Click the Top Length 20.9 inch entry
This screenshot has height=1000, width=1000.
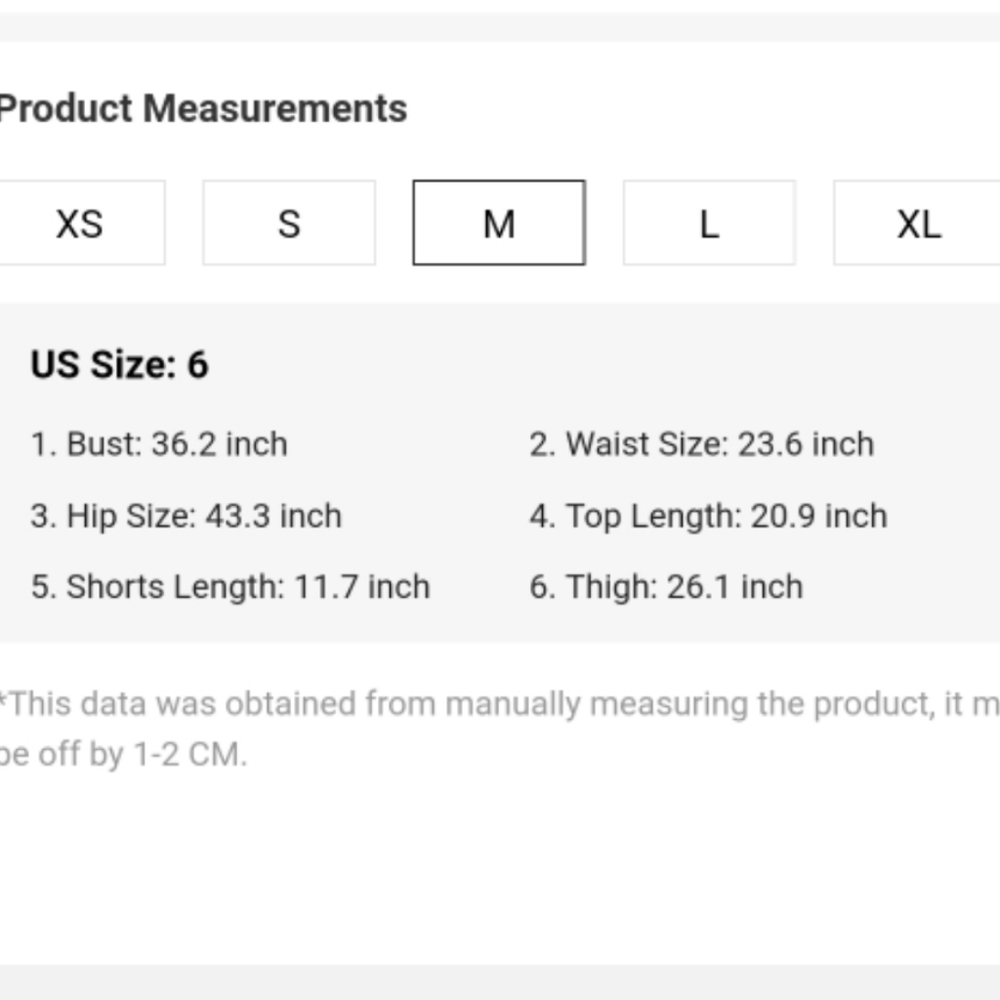coord(709,516)
